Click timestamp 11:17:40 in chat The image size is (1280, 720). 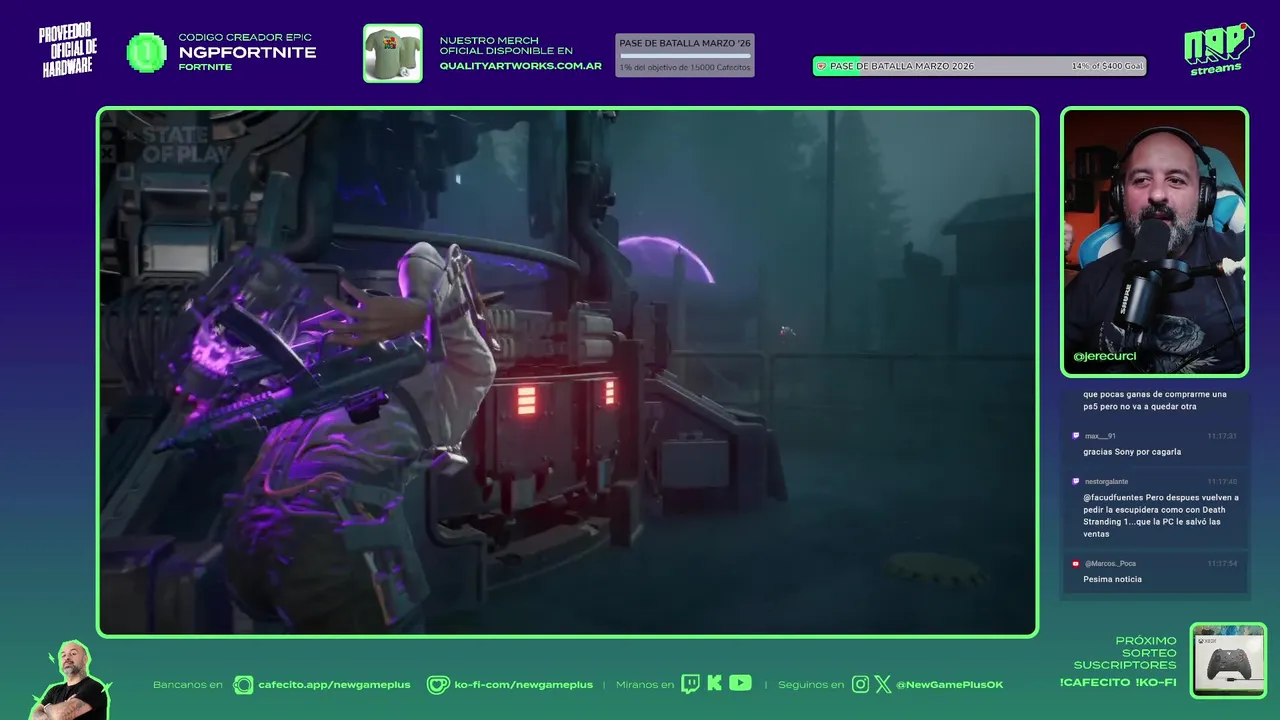click(1221, 481)
